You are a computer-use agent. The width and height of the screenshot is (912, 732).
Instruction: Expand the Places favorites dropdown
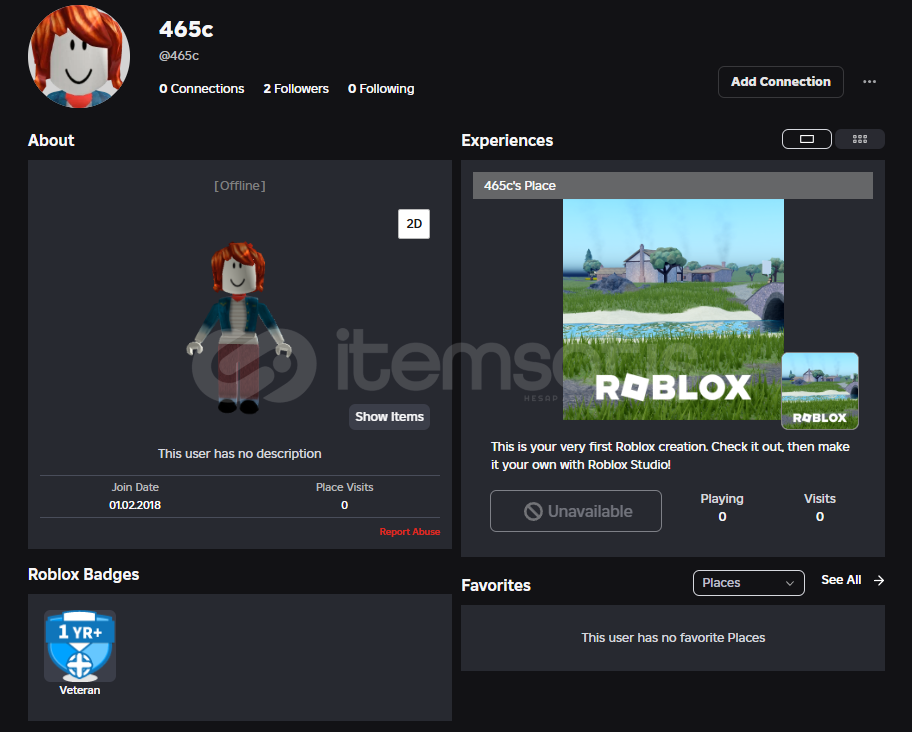(x=748, y=583)
